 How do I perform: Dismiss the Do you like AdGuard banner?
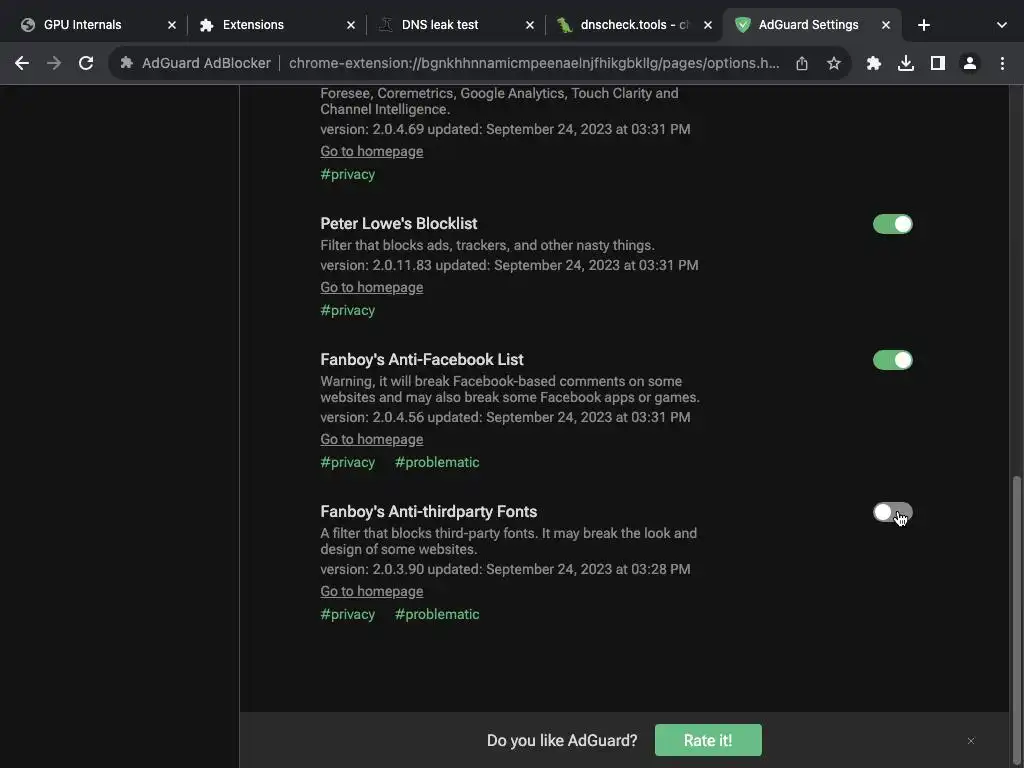click(x=970, y=741)
